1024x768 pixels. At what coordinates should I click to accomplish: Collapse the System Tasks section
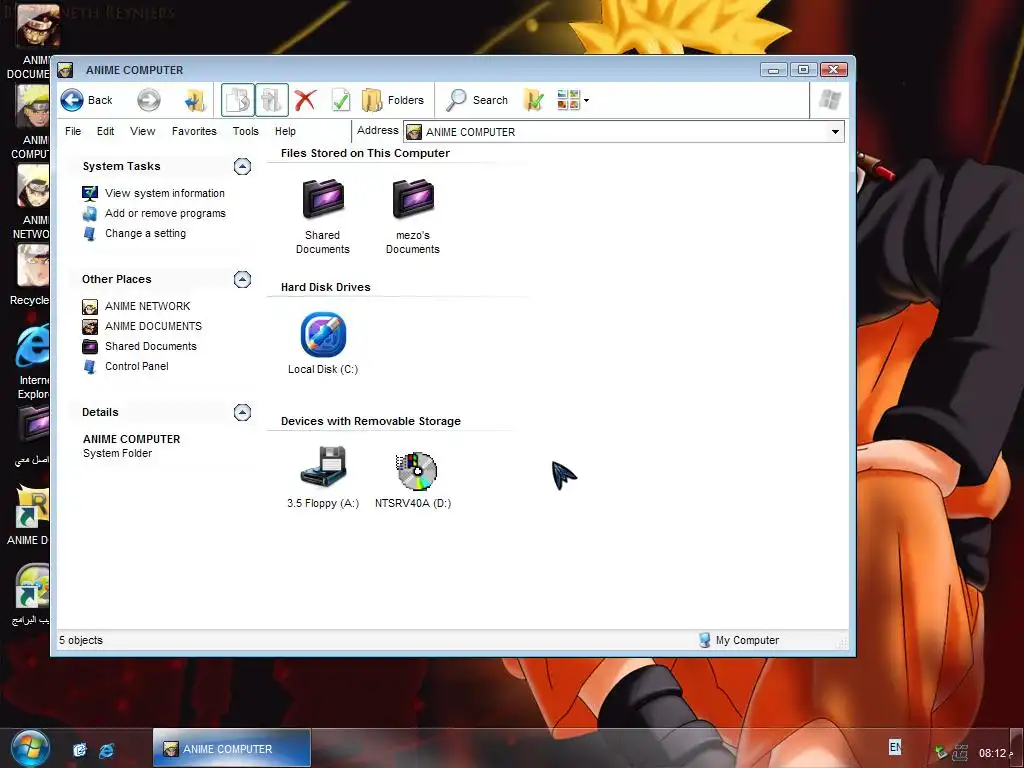click(242, 167)
